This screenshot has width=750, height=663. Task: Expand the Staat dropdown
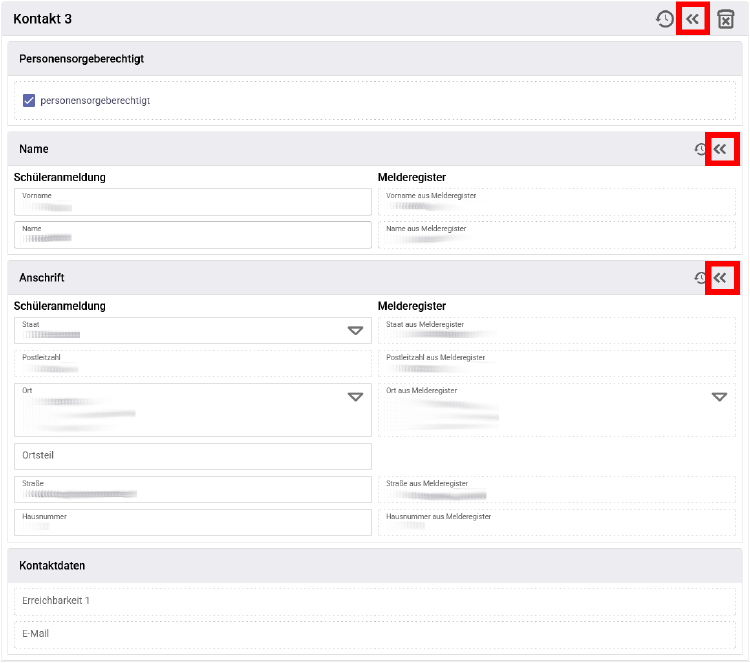[355, 331]
